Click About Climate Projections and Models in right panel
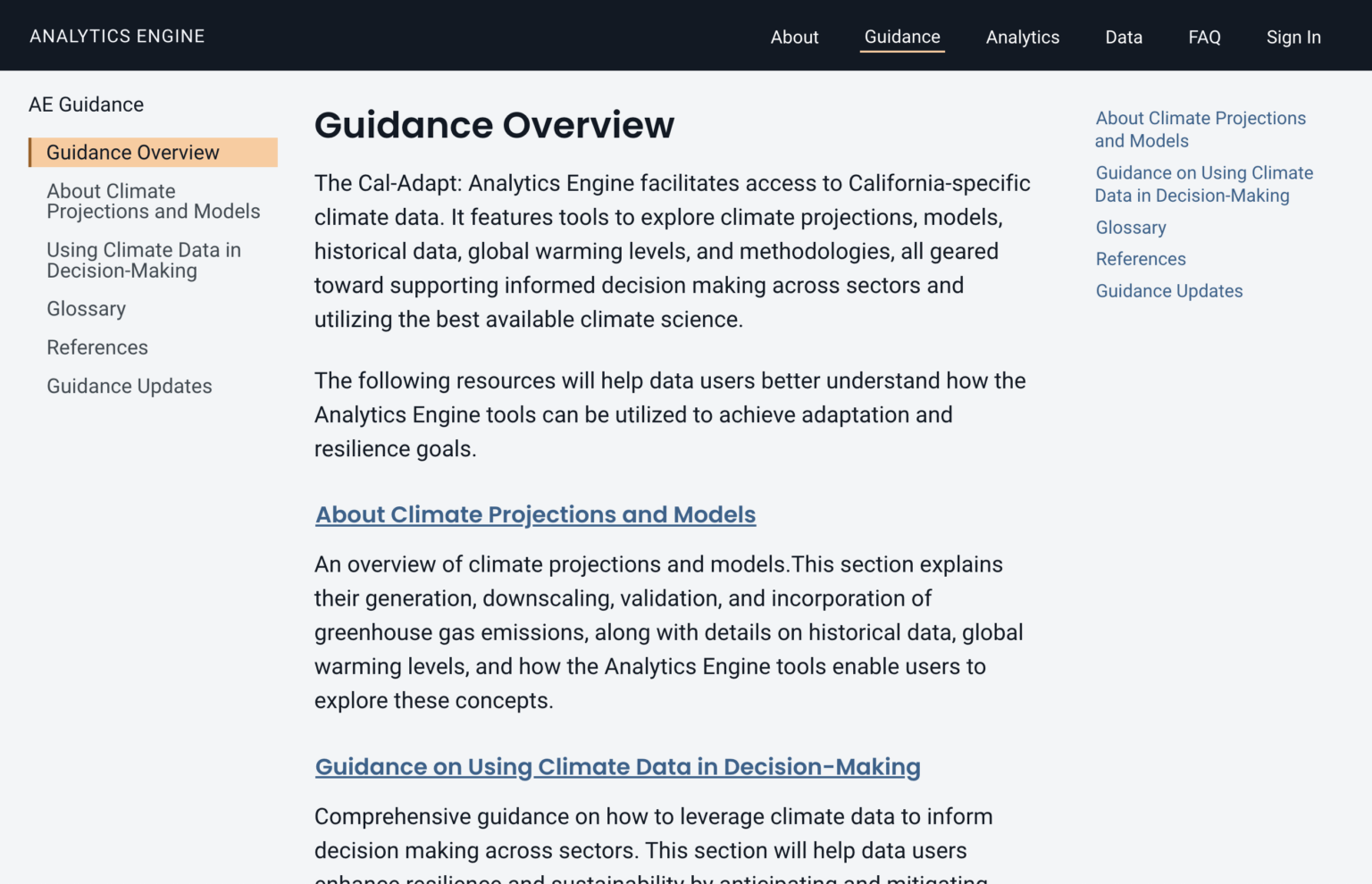This screenshot has height=884, width=1372. click(1200, 129)
